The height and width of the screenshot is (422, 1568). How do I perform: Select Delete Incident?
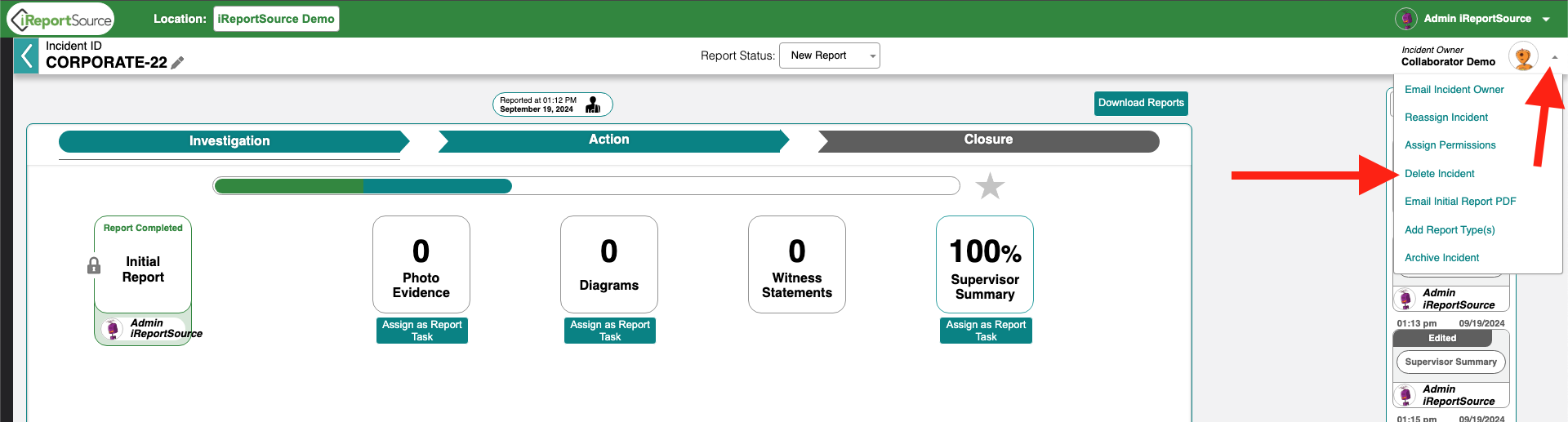(x=1440, y=174)
